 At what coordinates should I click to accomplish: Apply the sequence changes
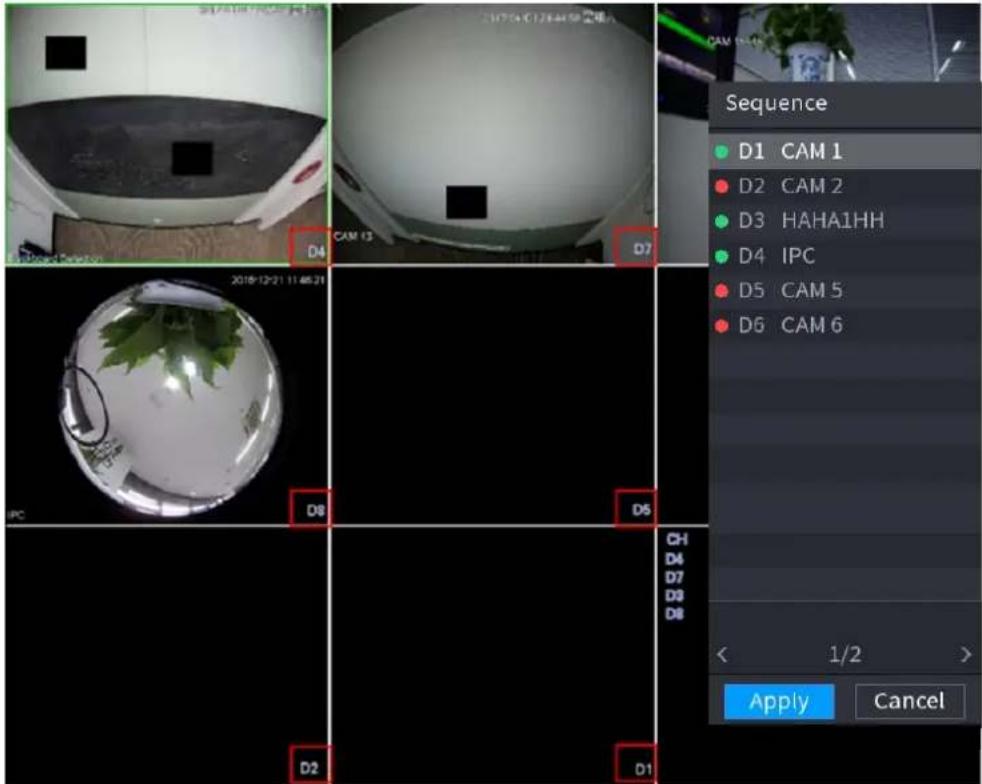pos(779,701)
